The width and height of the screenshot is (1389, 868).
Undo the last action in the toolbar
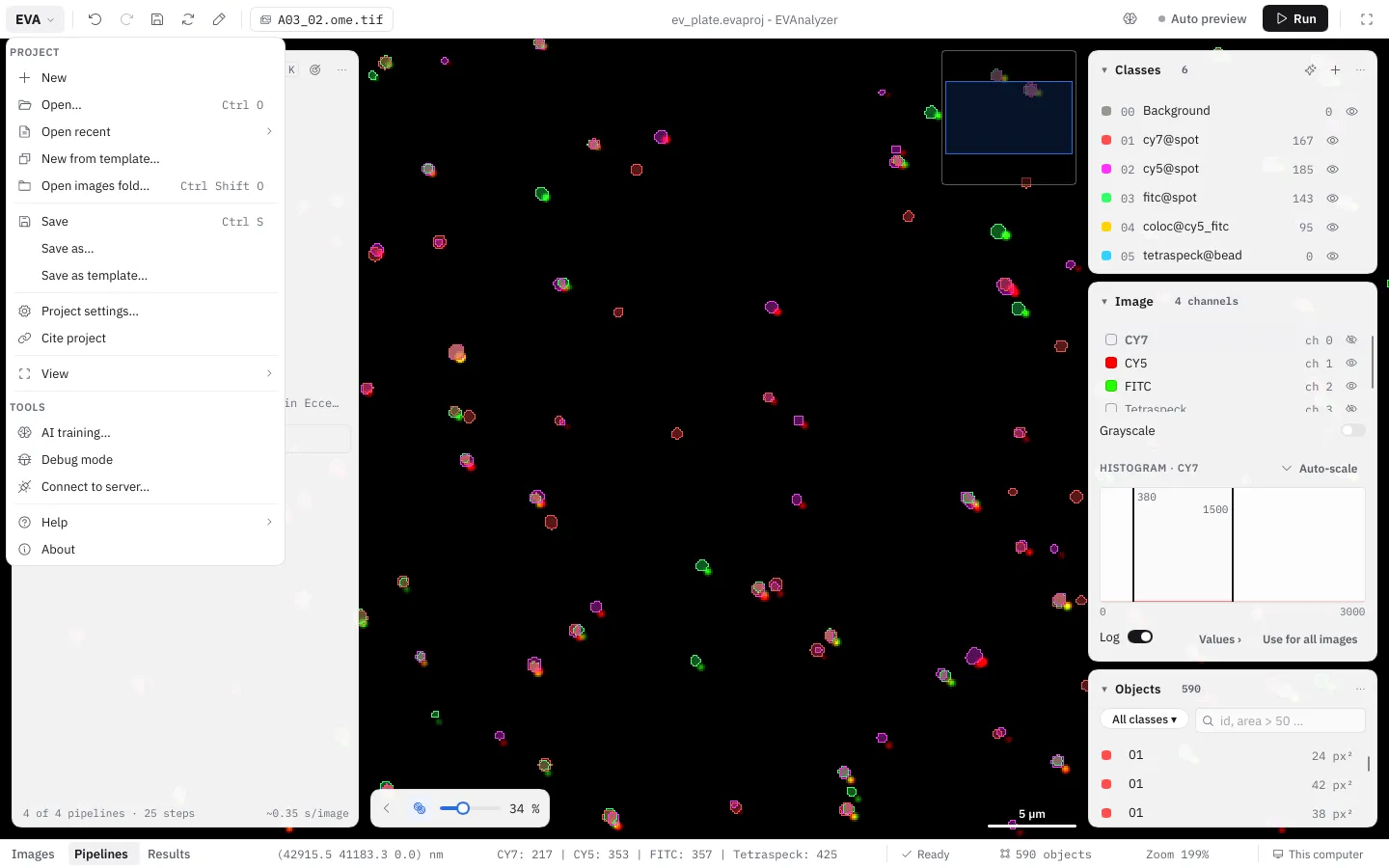click(95, 19)
